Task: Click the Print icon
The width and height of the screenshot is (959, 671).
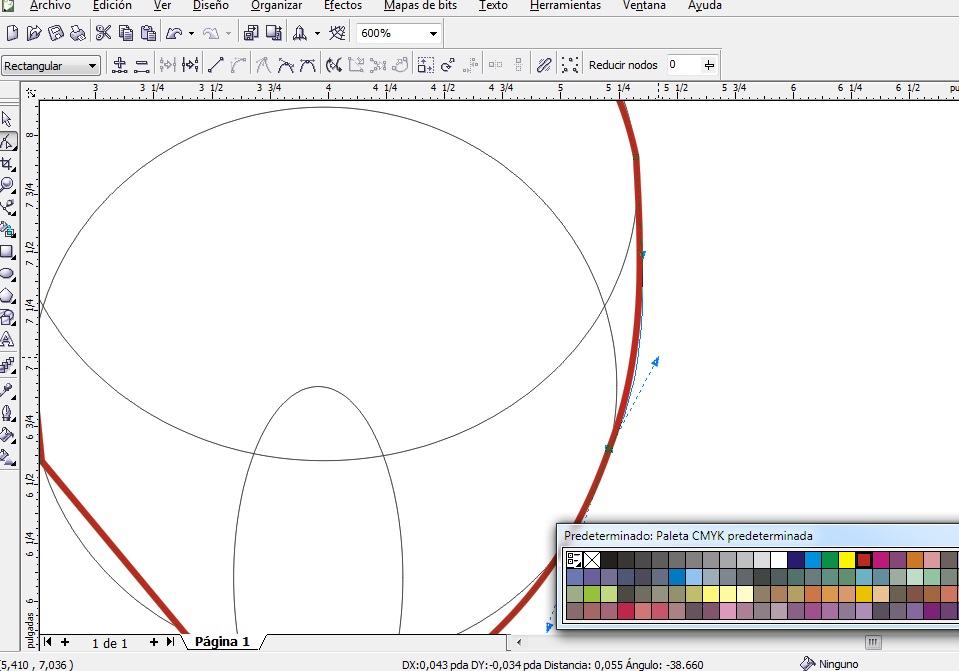Action: point(78,33)
